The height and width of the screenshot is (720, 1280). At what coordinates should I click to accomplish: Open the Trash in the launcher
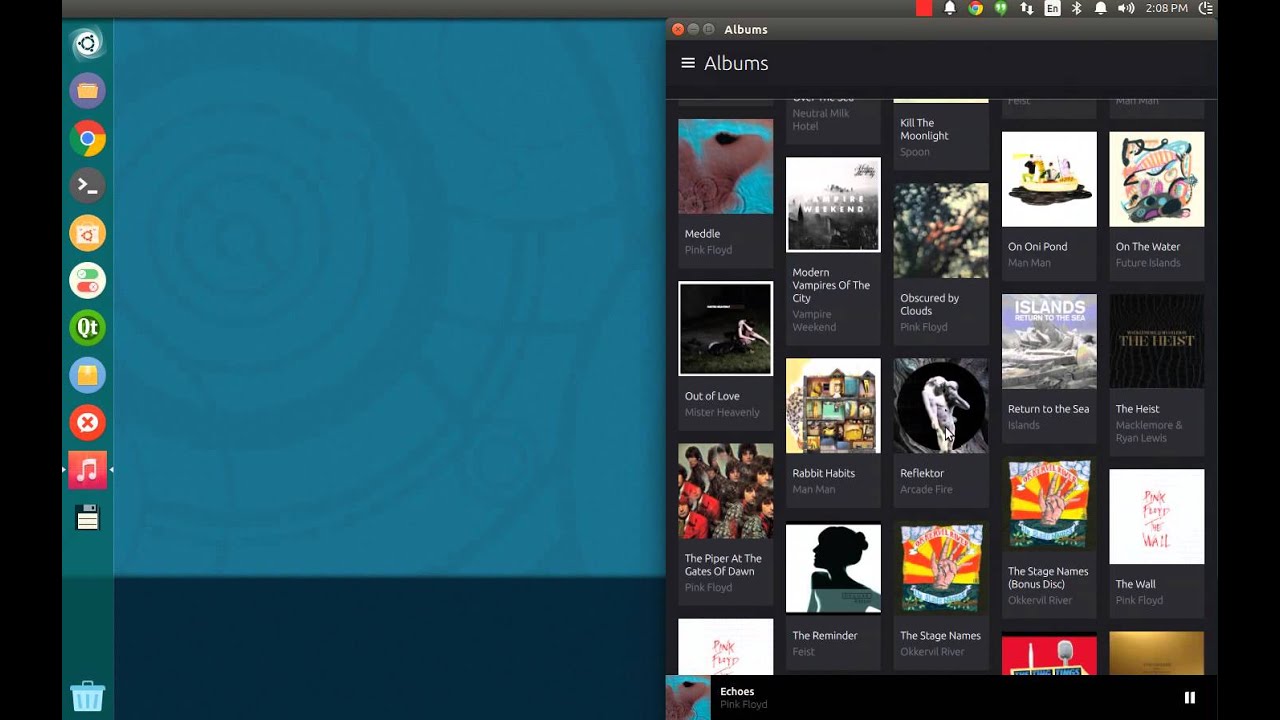pos(87,696)
